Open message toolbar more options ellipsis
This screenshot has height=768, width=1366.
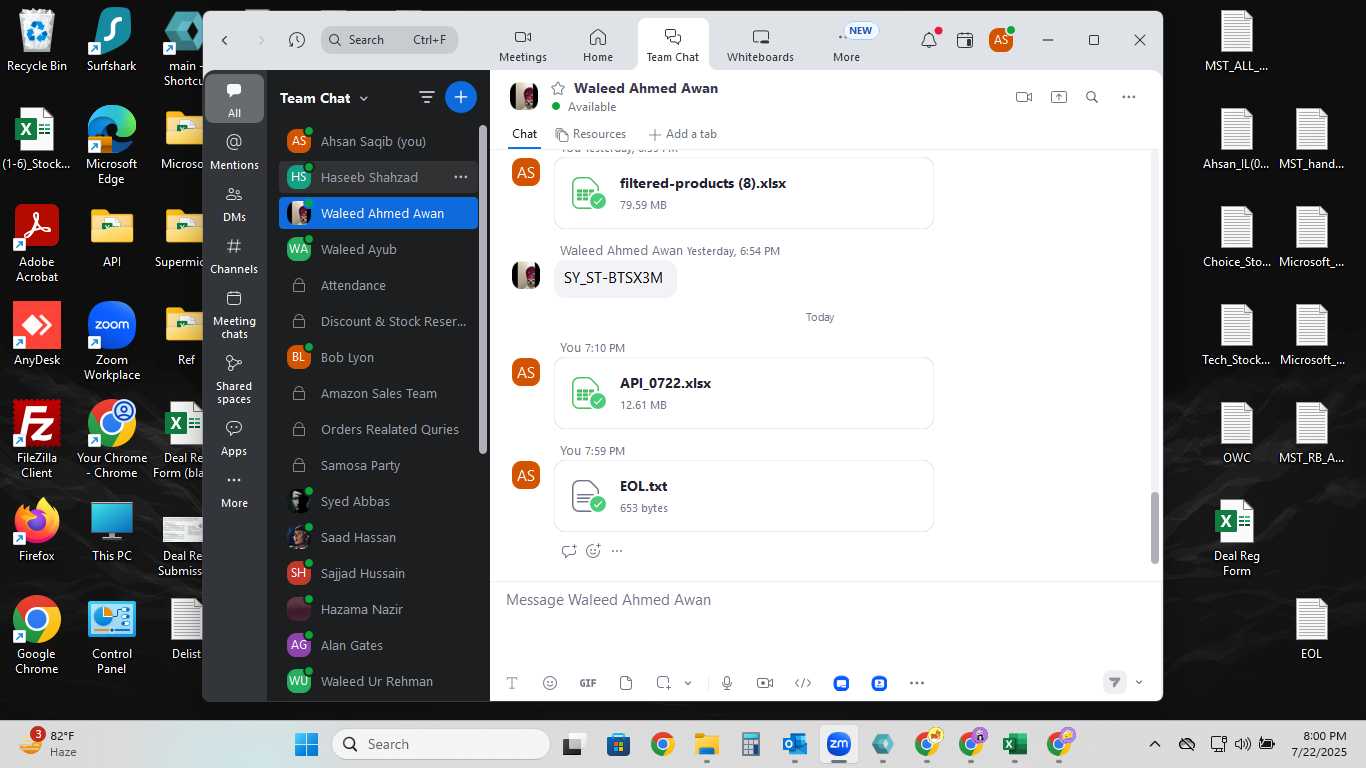917,683
